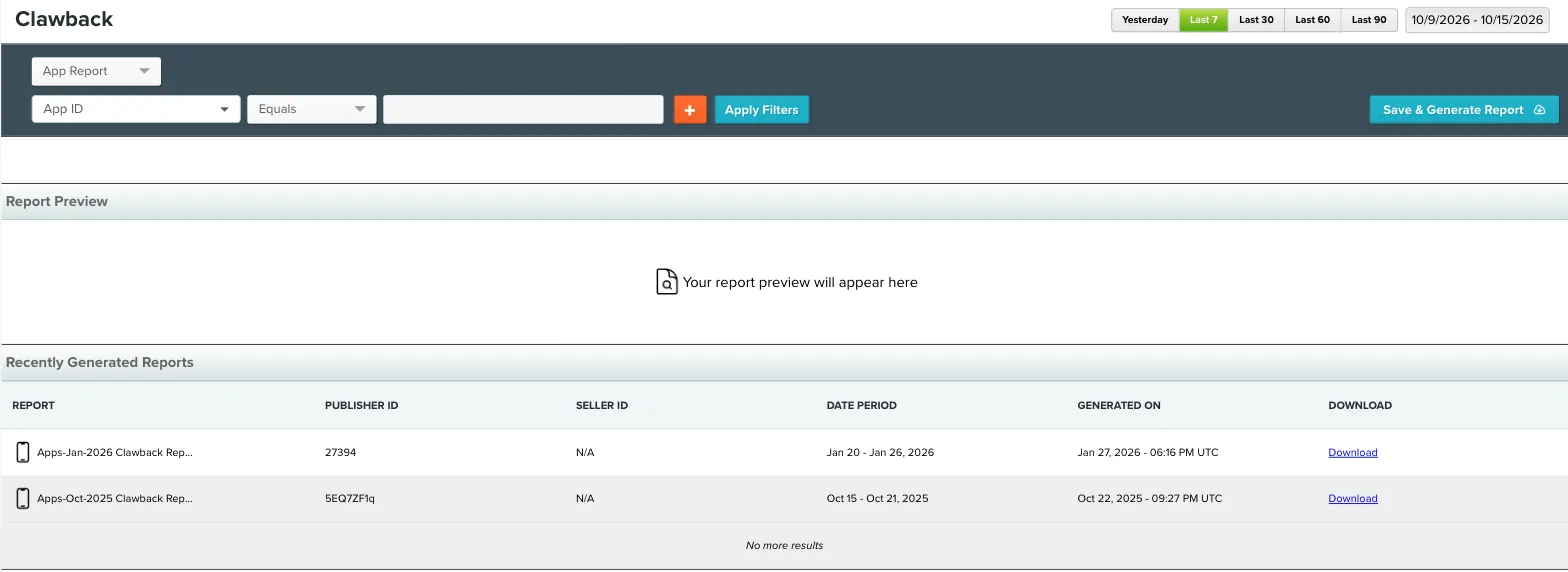
Task: Download the Apps-Jan-2026 Clawback report
Action: click(x=1353, y=453)
